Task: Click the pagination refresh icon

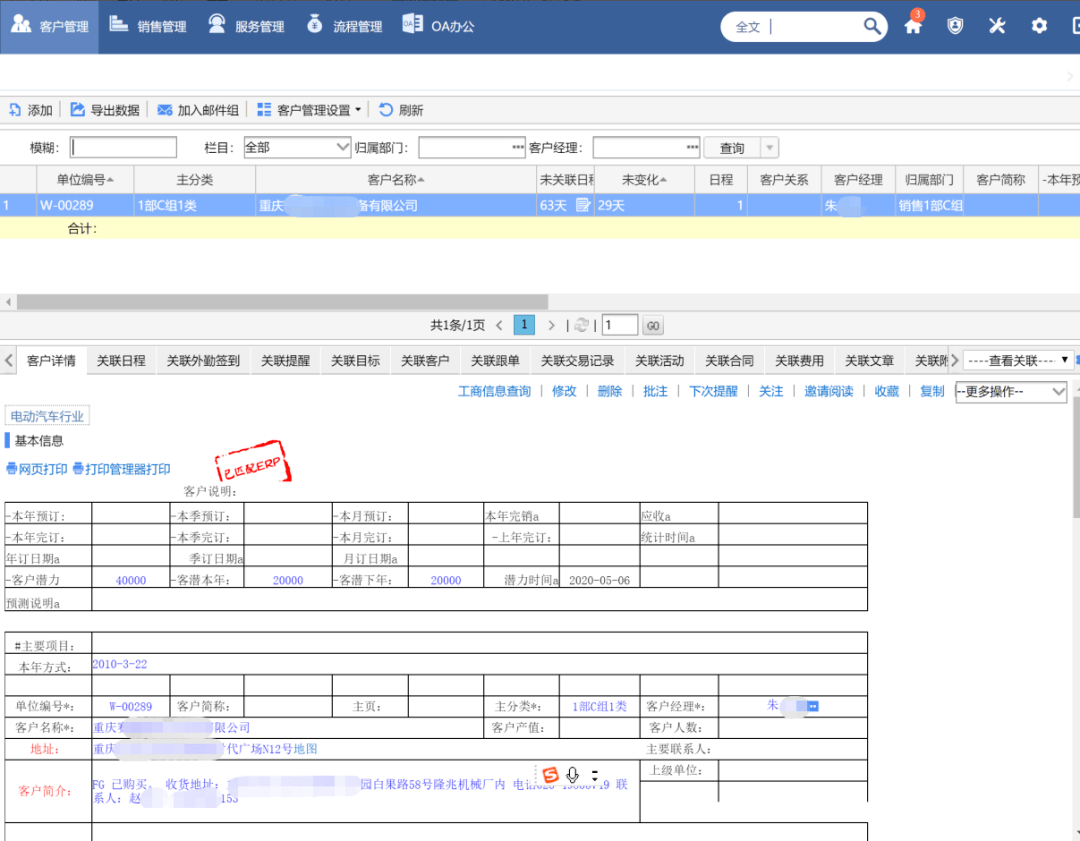Action: (581, 325)
